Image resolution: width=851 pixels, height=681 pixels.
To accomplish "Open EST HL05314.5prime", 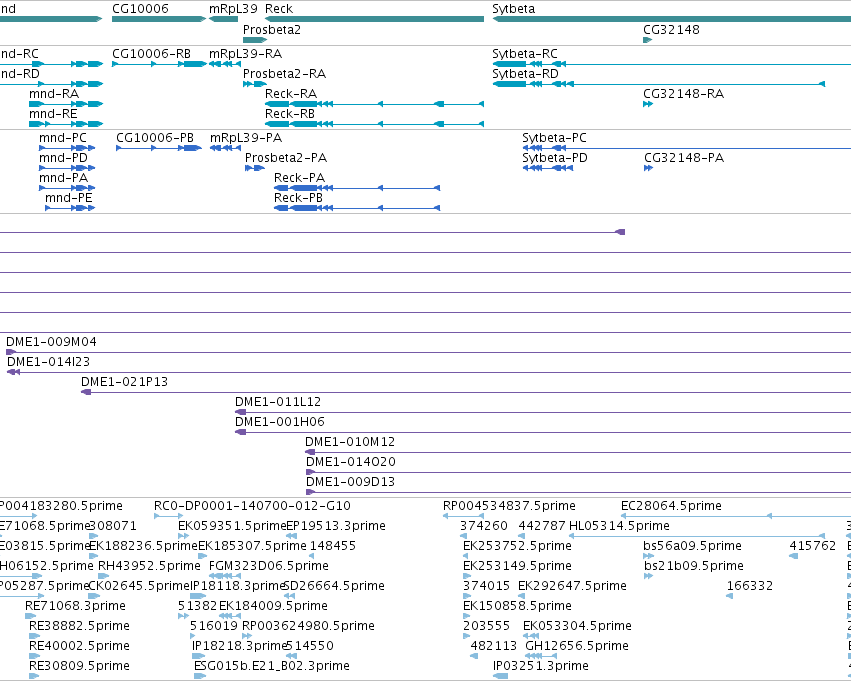I will pos(619,525).
